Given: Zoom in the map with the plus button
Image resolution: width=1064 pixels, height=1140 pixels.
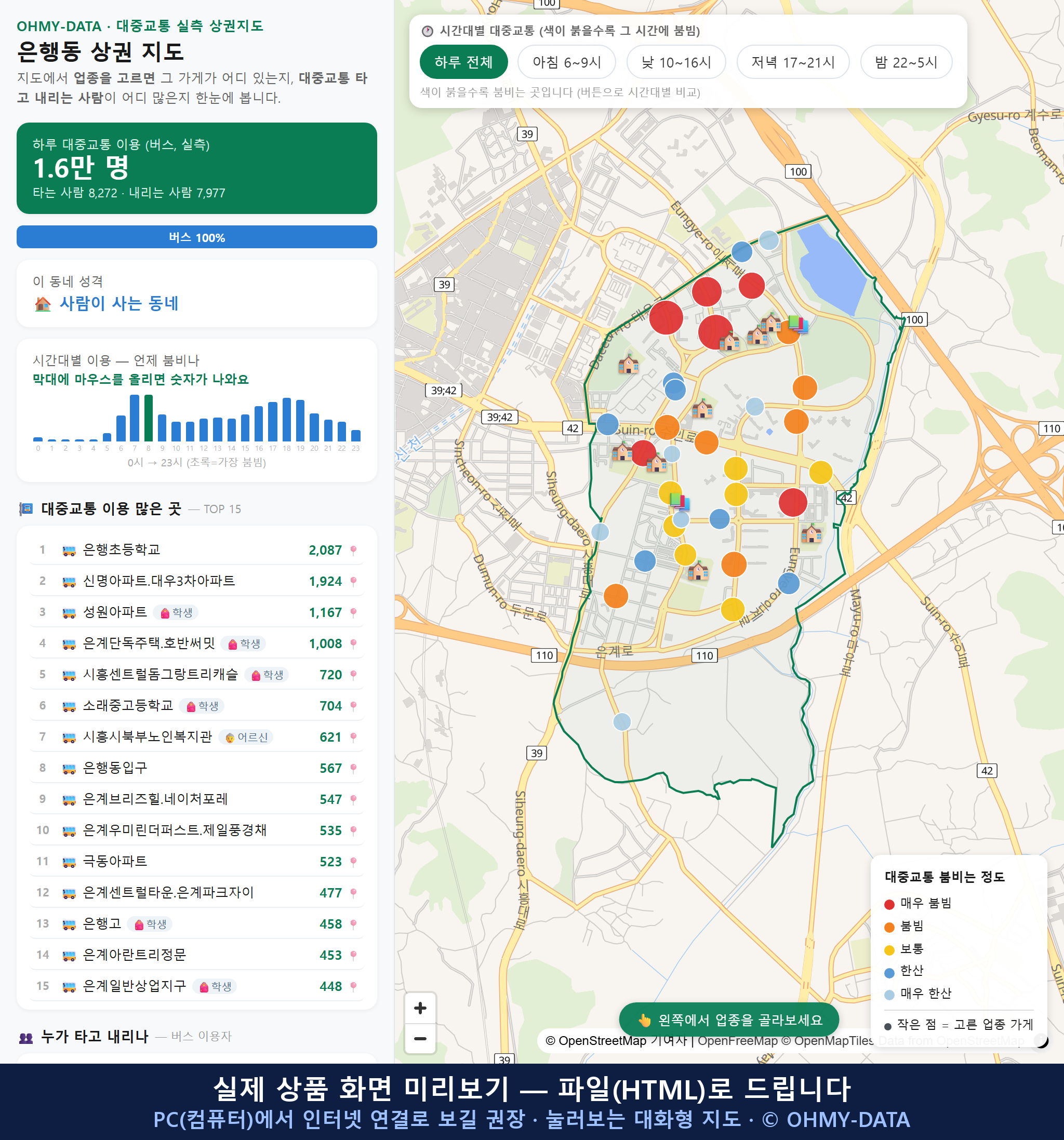Looking at the screenshot, I should click(x=420, y=1008).
